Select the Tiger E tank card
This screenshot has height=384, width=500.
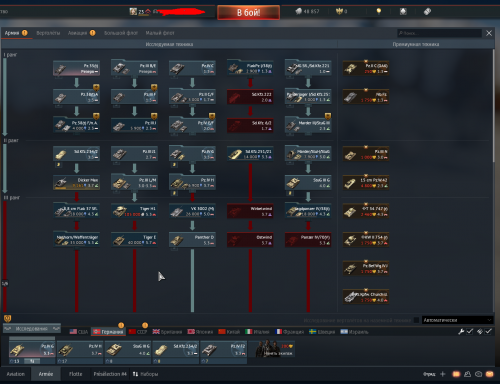[x=134, y=240]
